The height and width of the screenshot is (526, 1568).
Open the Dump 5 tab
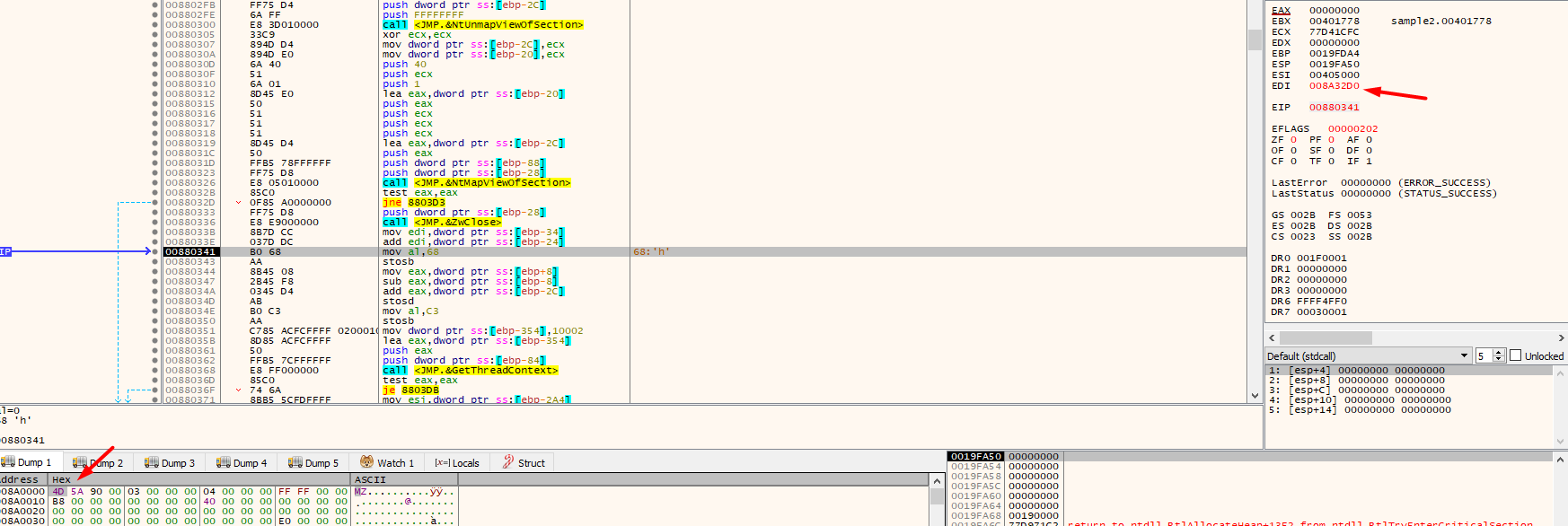pyautogui.click(x=313, y=463)
